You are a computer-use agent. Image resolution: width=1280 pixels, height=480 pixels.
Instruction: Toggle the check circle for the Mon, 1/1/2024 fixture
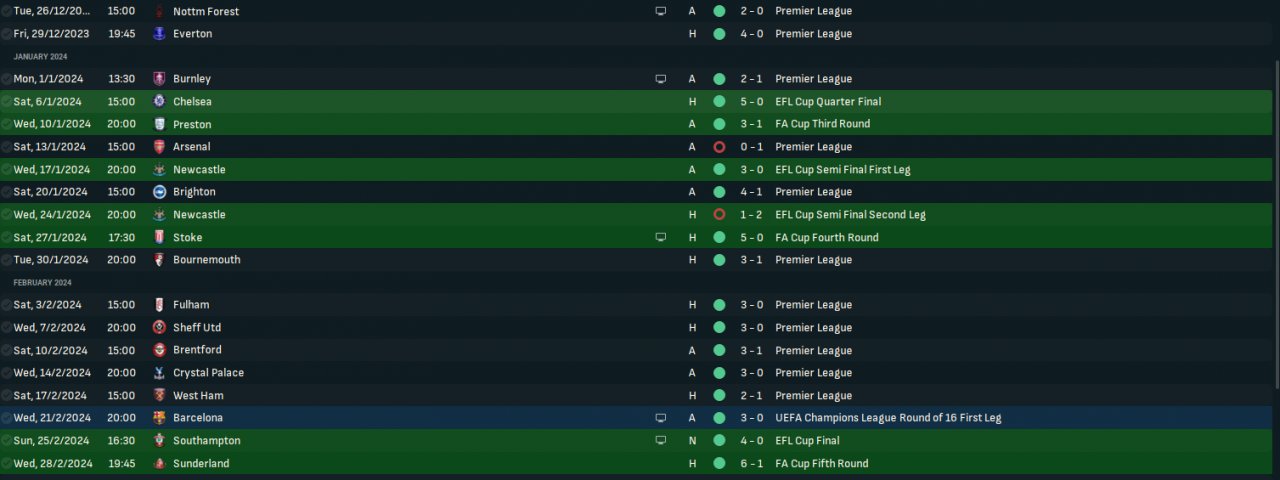tap(7, 79)
